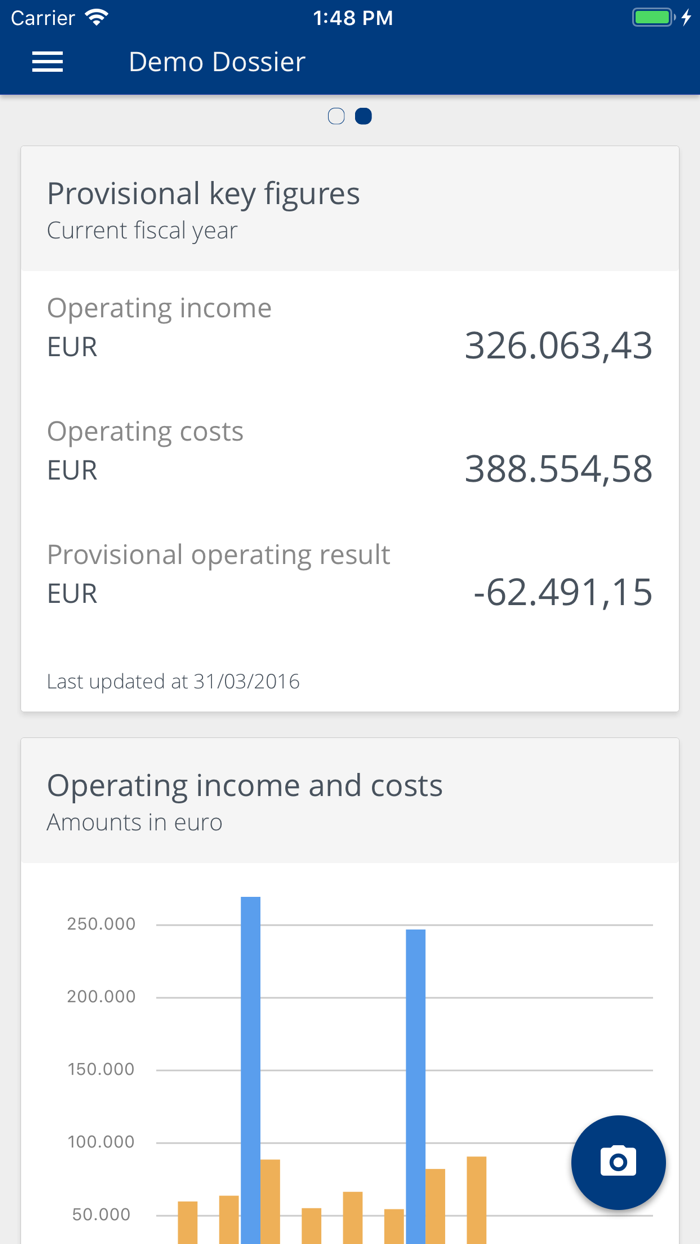Tap the 250.000 axis label

(x=101, y=924)
